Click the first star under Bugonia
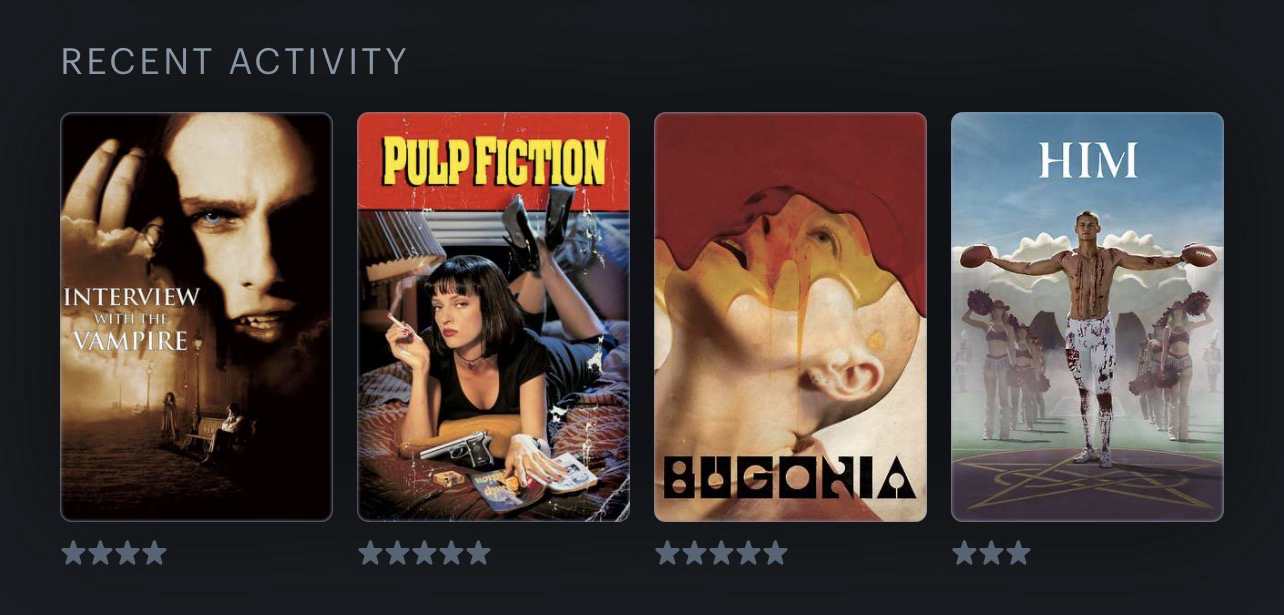Screen dimensions: 1284x615 667,553
